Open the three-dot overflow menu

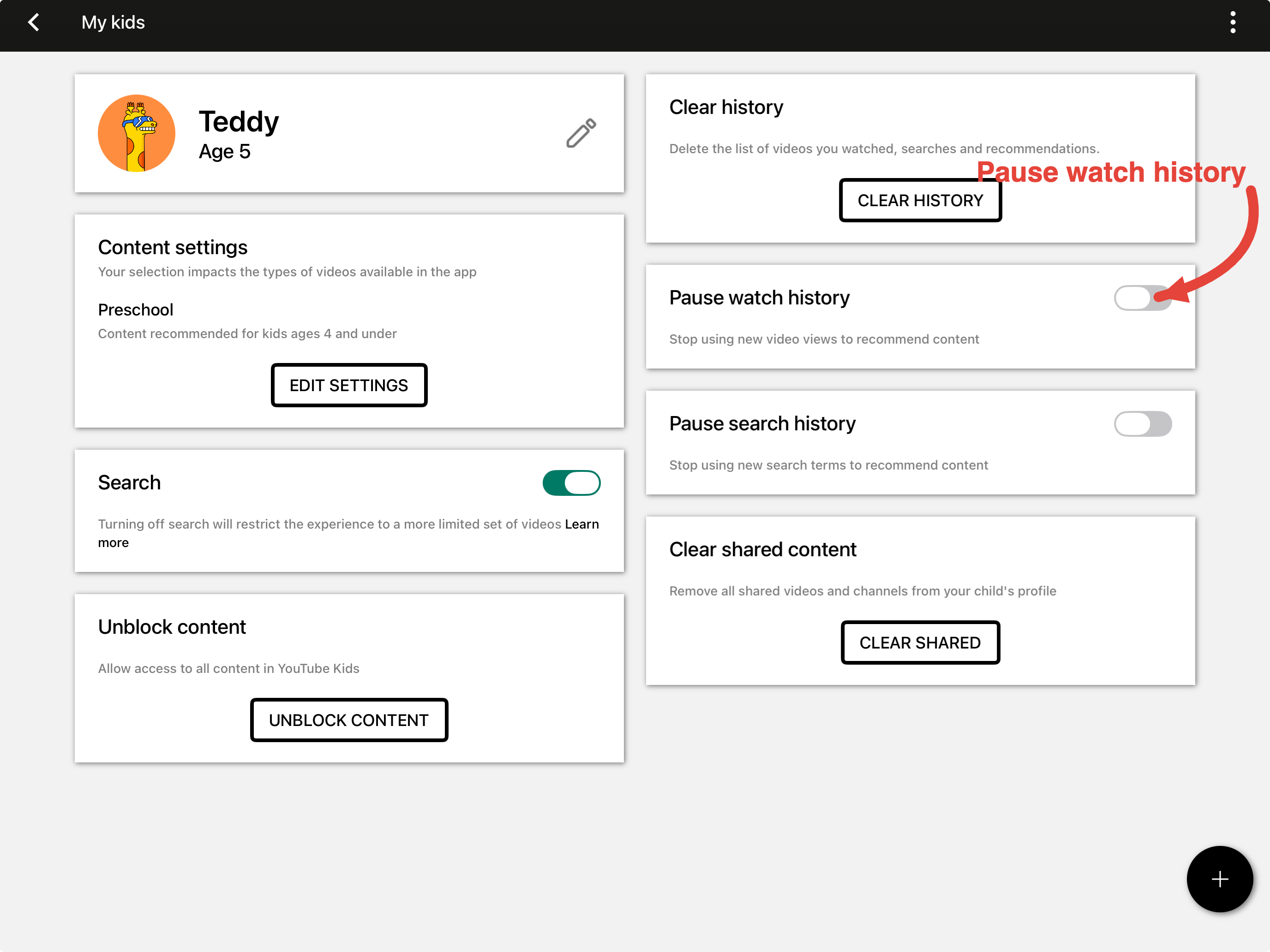point(1233,23)
